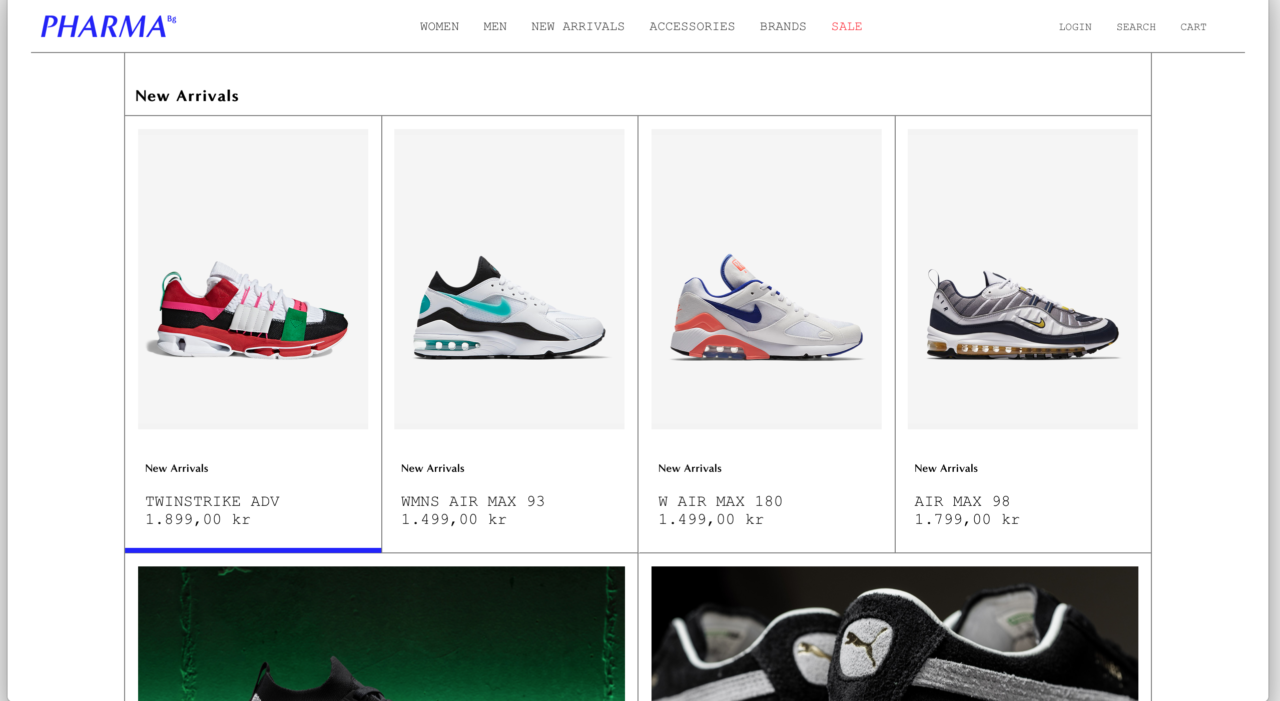
Task: Open the WOMEN menu
Action: click(x=439, y=27)
